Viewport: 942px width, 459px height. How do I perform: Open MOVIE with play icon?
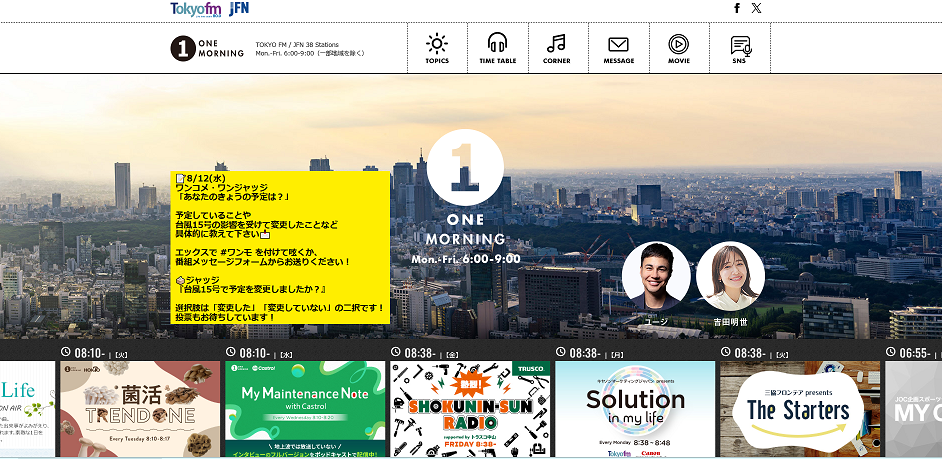[679, 48]
